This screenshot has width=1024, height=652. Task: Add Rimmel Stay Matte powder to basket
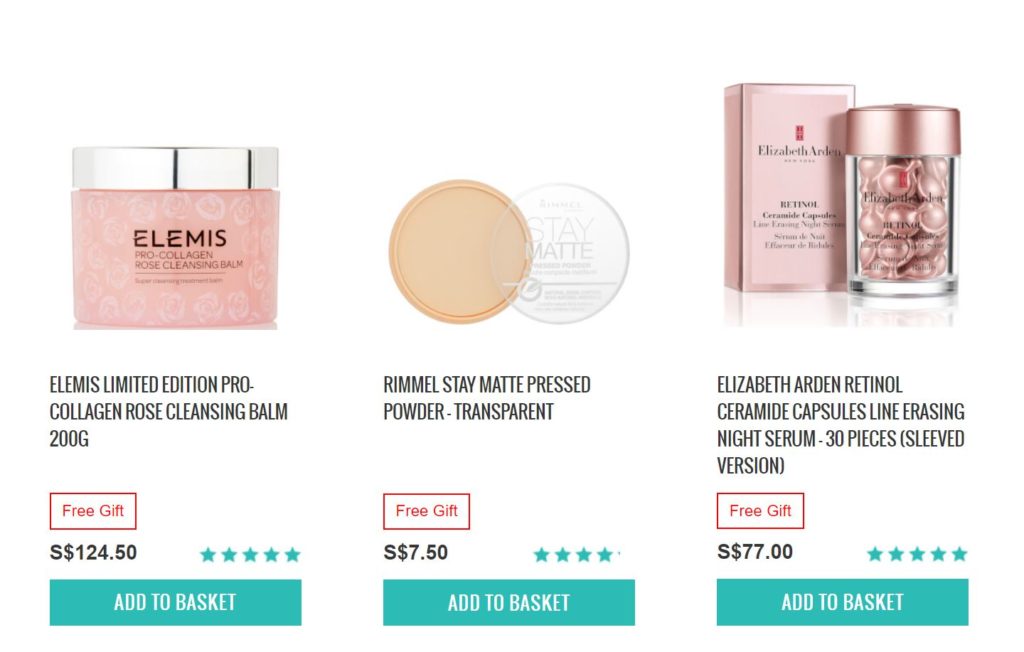tap(509, 602)
